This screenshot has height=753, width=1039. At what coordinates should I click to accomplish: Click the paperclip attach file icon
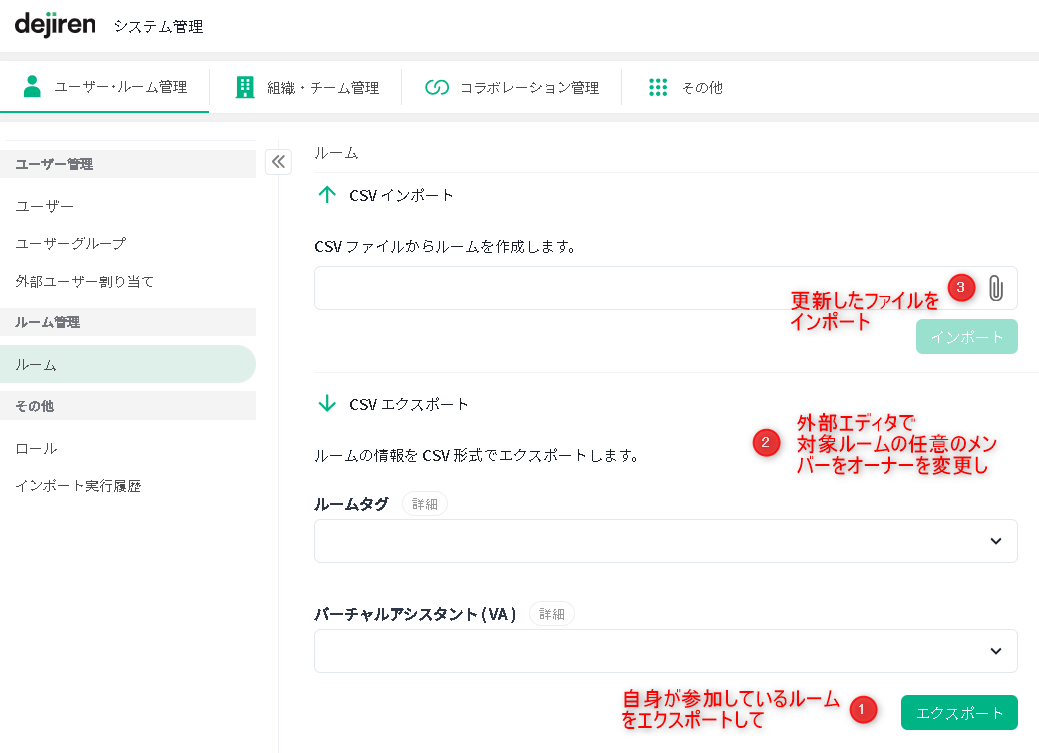[x=995, y=288]
